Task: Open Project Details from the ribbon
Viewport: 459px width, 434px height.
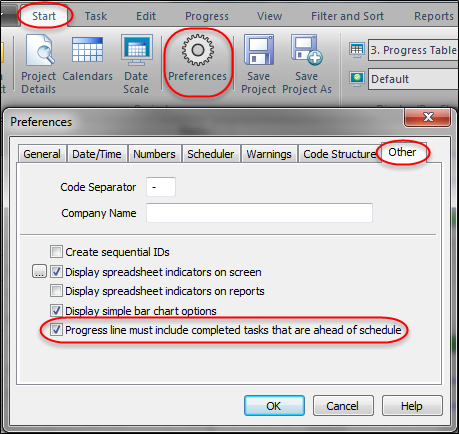Action: (38, 64)
